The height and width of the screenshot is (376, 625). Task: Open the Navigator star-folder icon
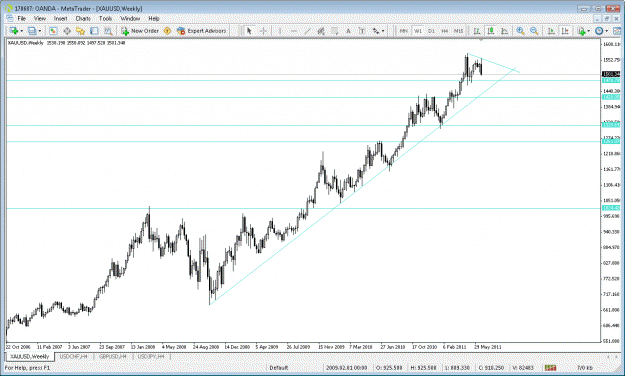[81, 31]
